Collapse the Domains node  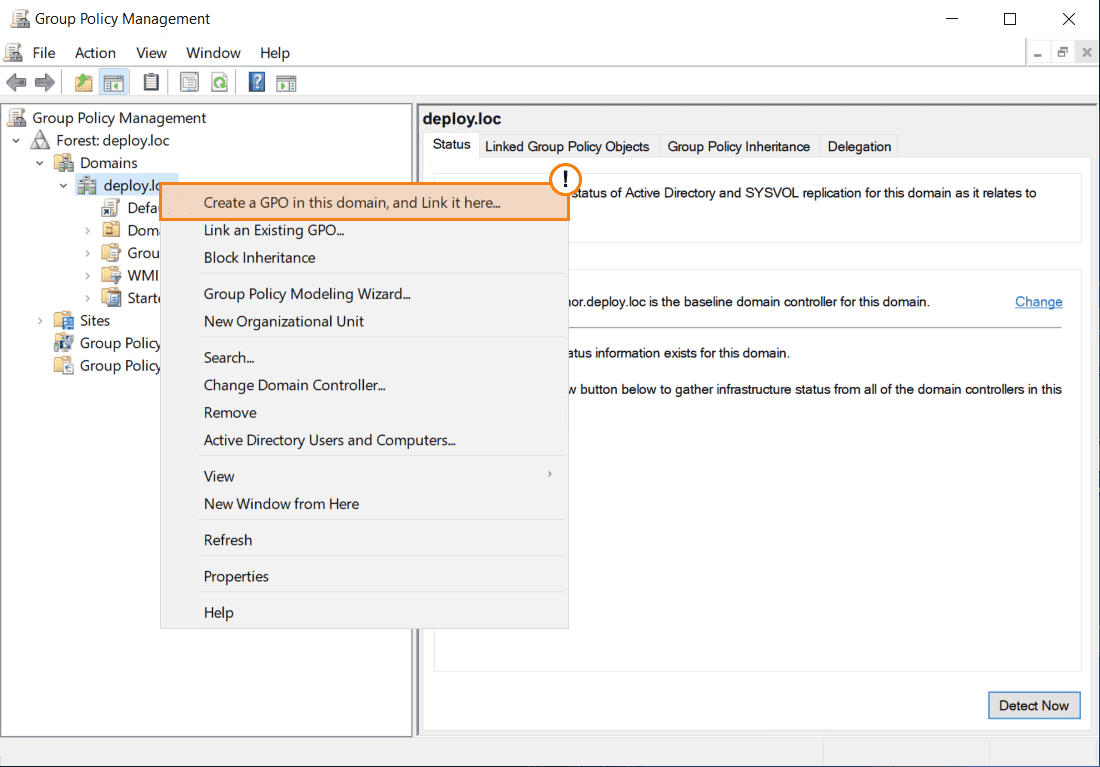40,163
